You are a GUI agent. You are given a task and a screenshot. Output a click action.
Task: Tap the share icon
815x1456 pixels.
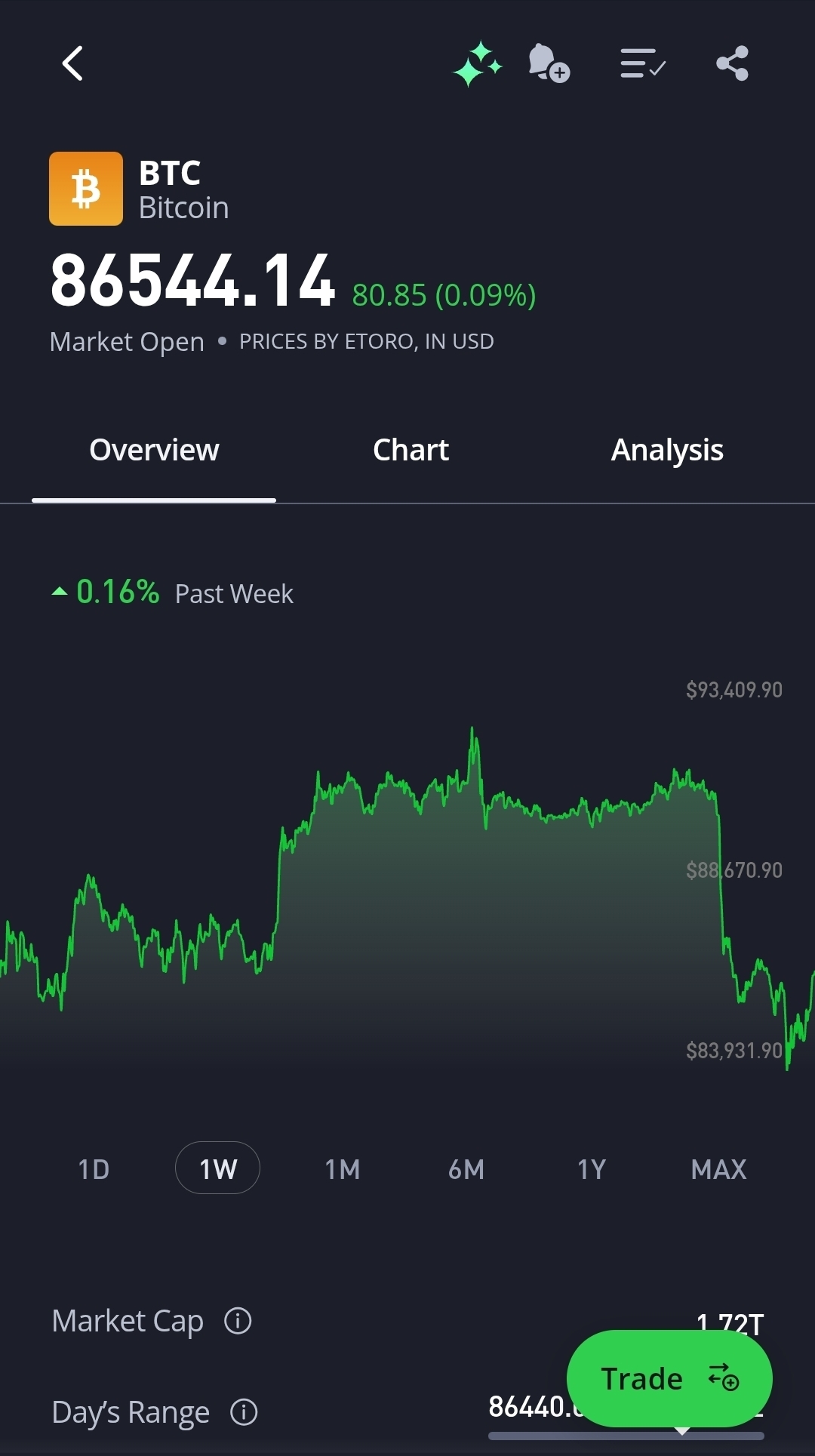(x=732, y=63)
